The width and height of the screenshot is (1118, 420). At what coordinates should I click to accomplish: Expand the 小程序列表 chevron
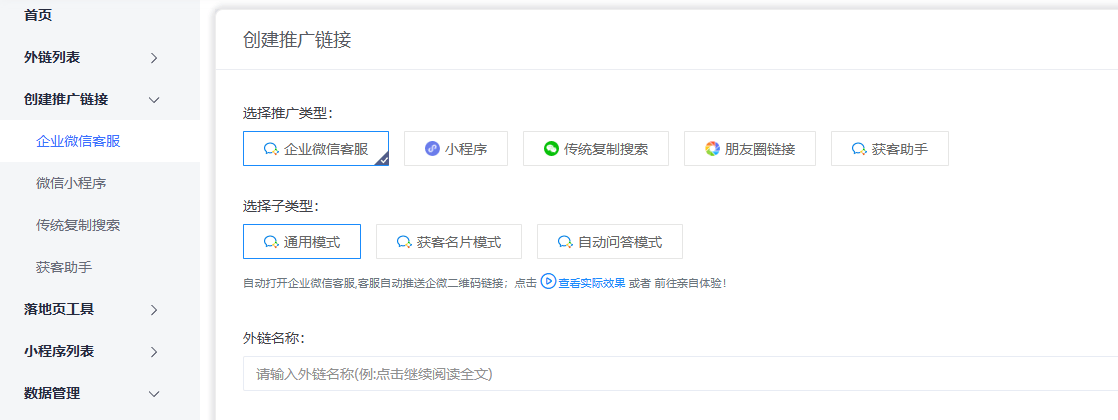(x=154, y=352)
